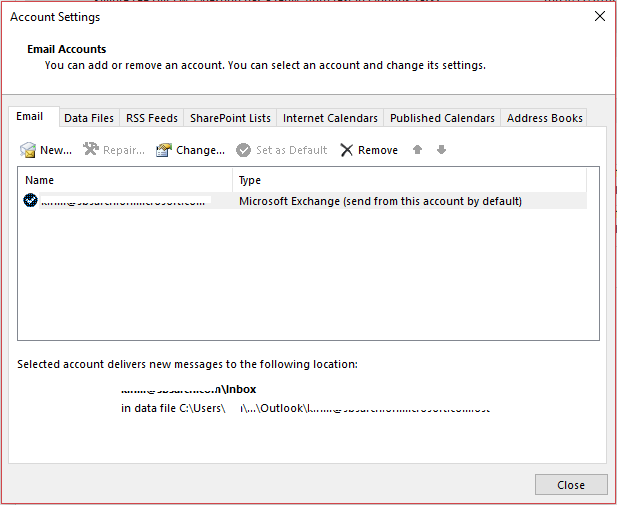This screenshot has height=505, width=617.
Task: Click the Repair tools icon
Action: pos(91,149)
